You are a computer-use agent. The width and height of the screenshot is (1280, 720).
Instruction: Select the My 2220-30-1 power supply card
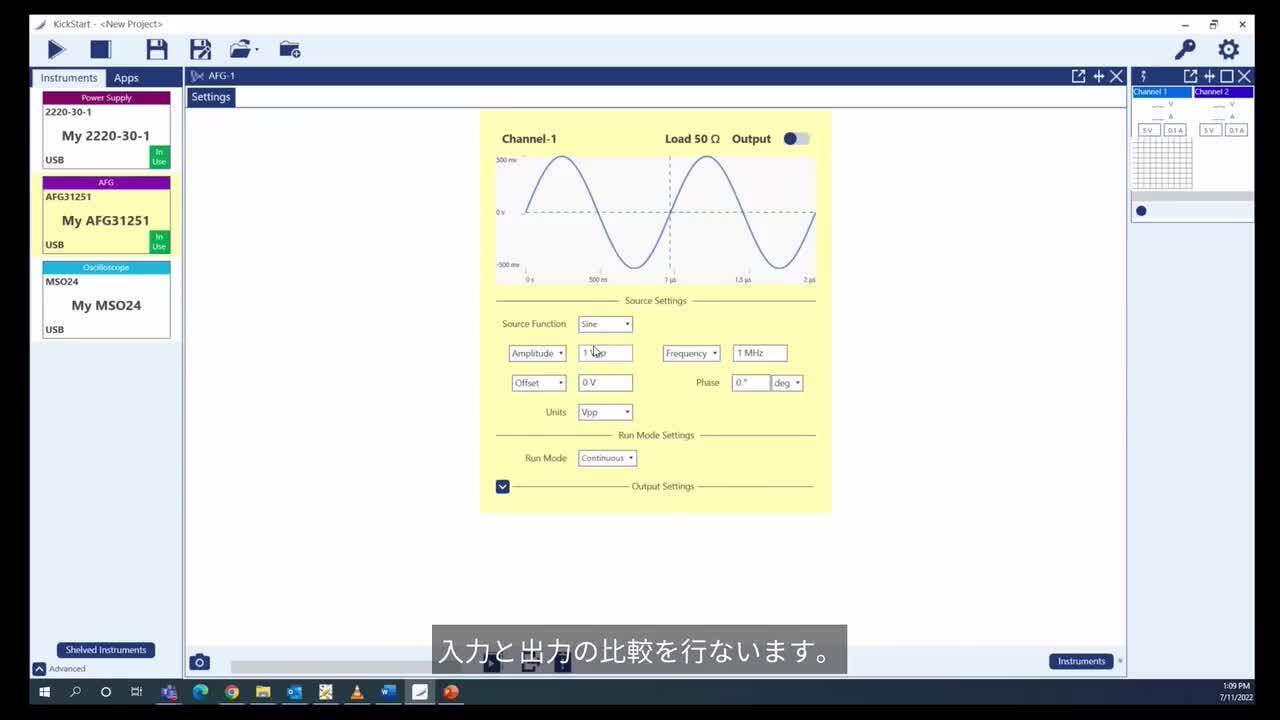pos(106,130)
